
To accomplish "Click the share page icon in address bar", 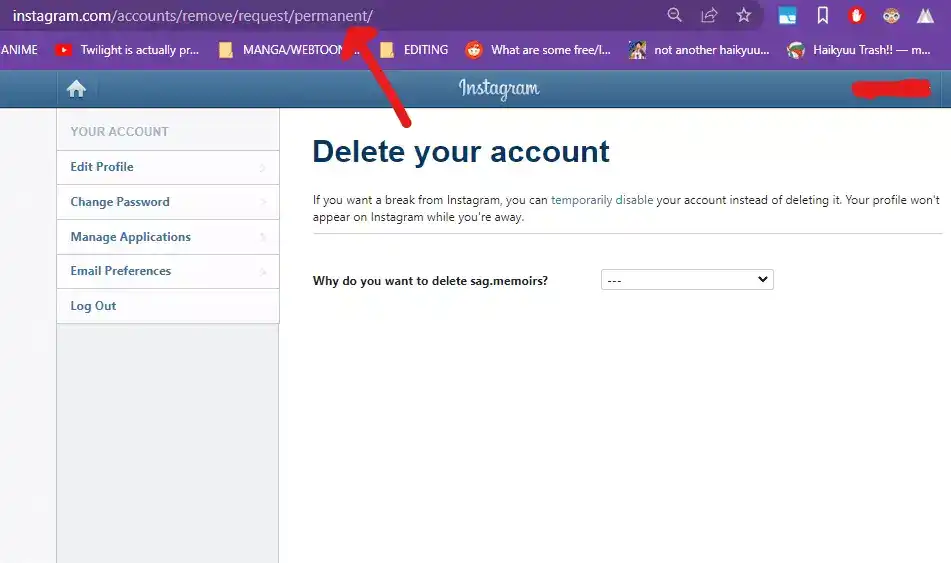I will [x=709, y=15].
